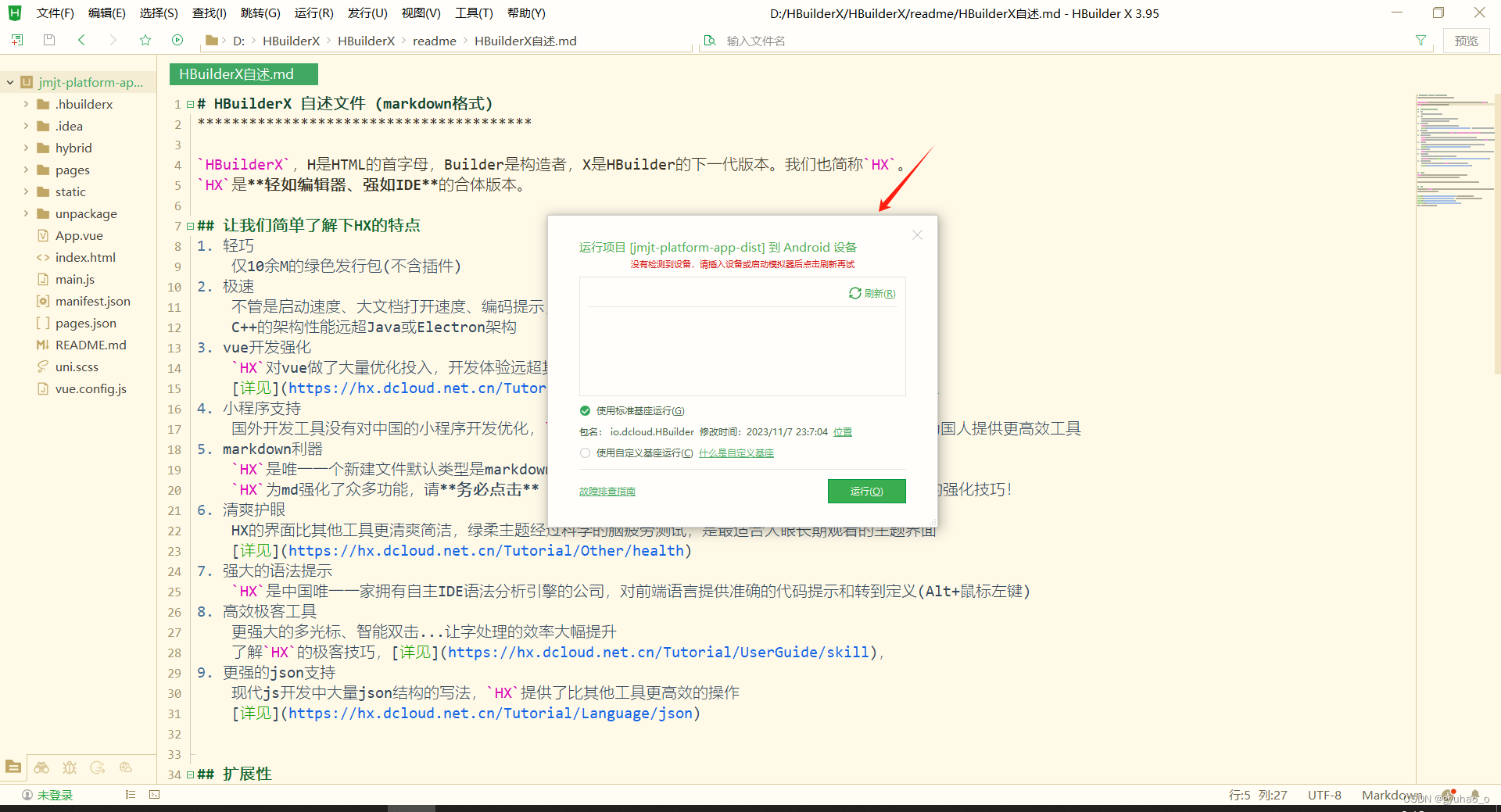1501x812 pixels.
Task: Click the UTF-8 encoding indicator
Action: pos(1324,795)
